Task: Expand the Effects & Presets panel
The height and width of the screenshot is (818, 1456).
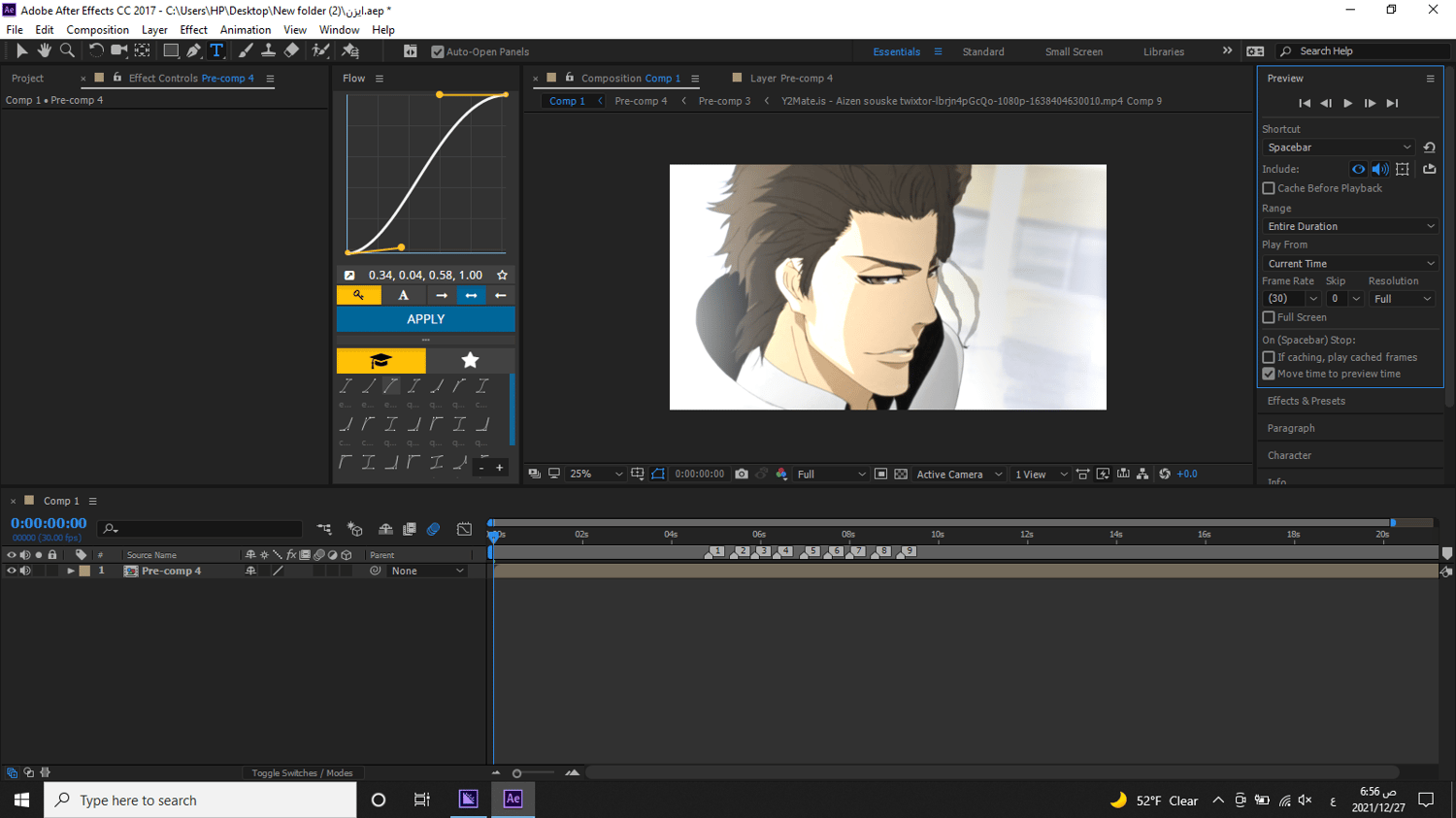Action: point(1306,401)
